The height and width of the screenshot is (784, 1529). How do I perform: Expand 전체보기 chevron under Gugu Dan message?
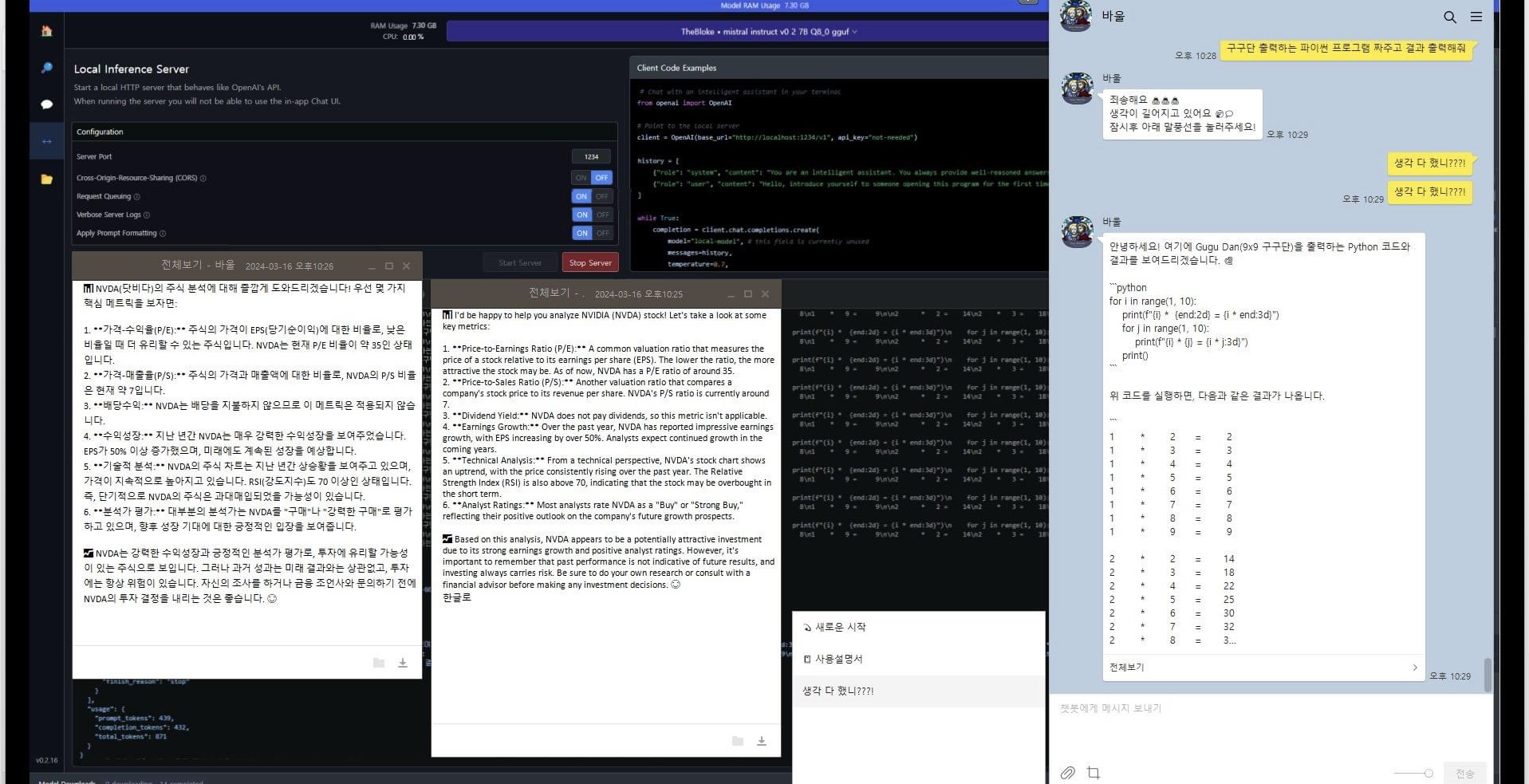click(1415, 668)
